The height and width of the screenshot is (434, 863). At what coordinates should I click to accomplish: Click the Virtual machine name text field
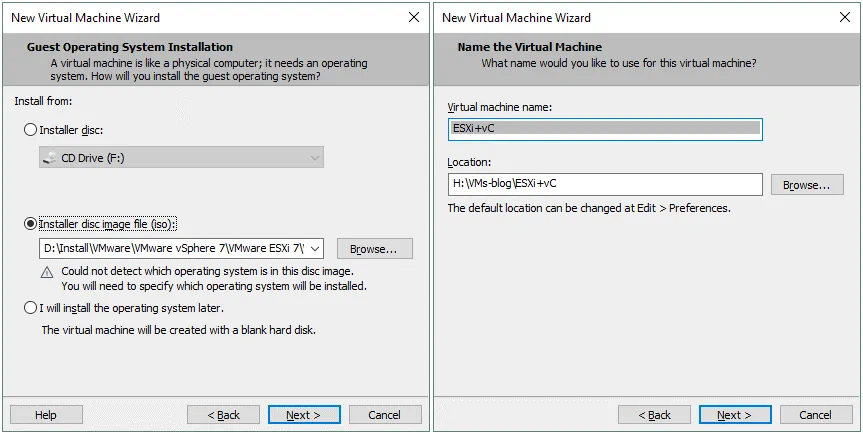tap(604, 129)
